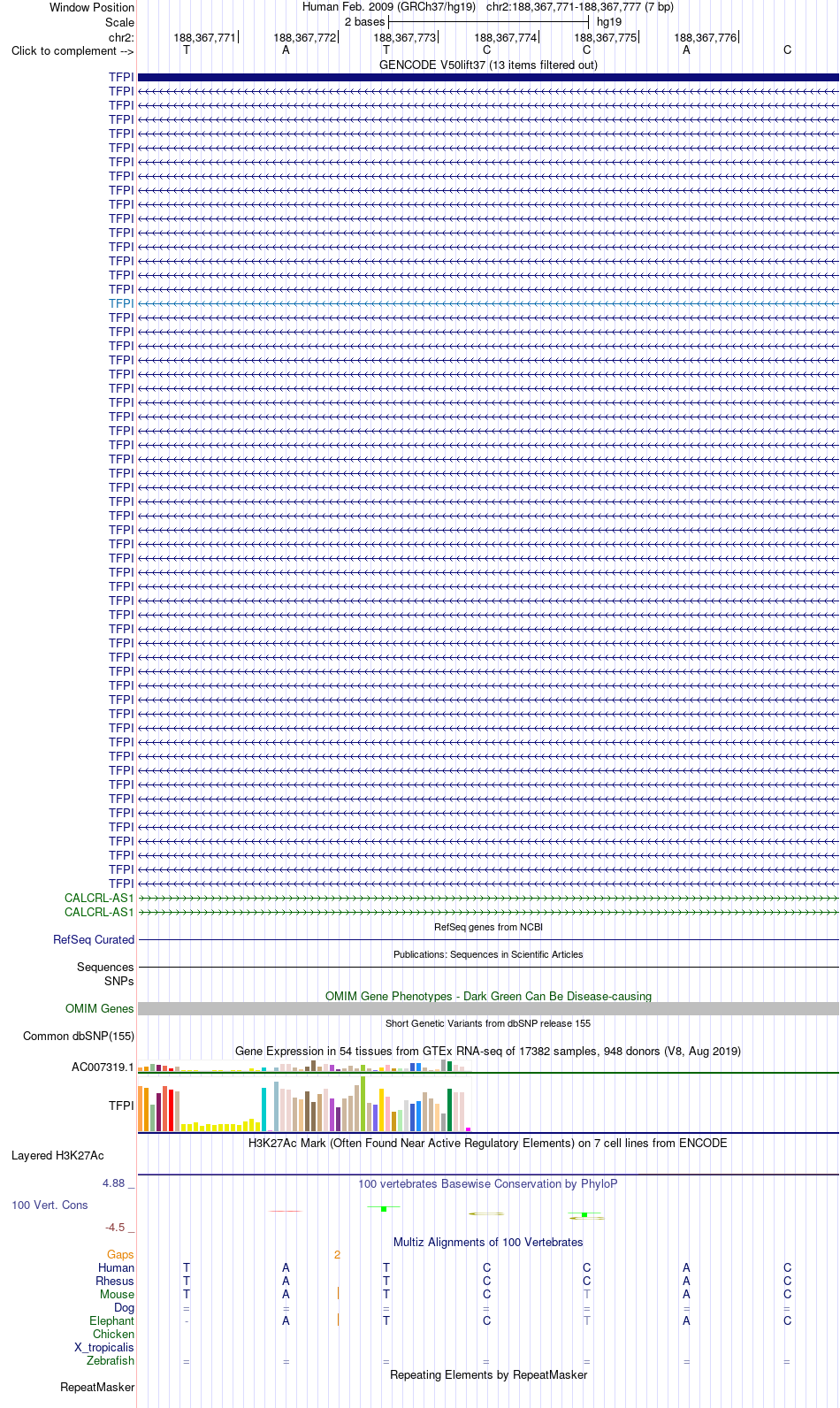Click the '4.88' PhyloP upper scale value
The image size is (840, 1408).
pyautogui.click(x=113, y=1182)
